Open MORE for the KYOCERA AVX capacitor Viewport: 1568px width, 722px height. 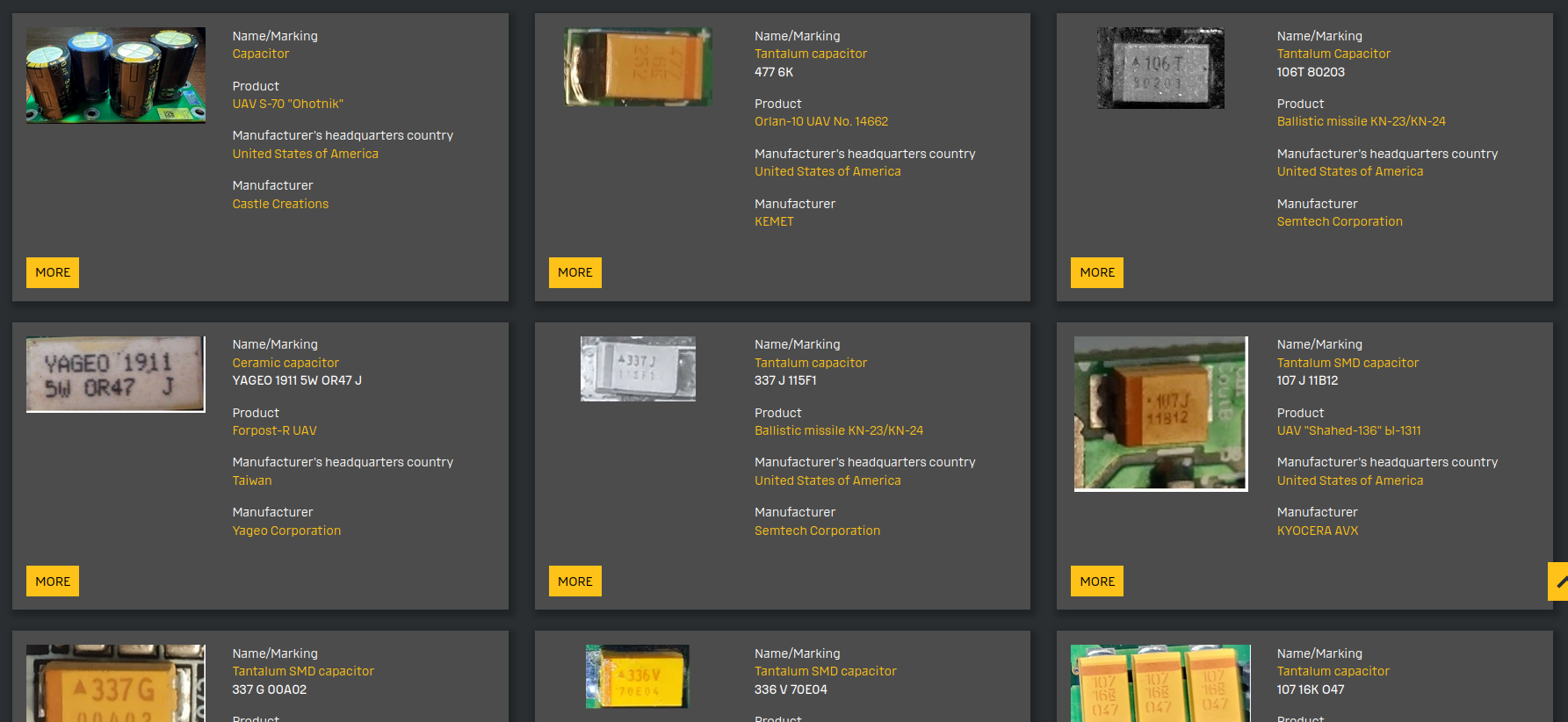pos(1097,581)
